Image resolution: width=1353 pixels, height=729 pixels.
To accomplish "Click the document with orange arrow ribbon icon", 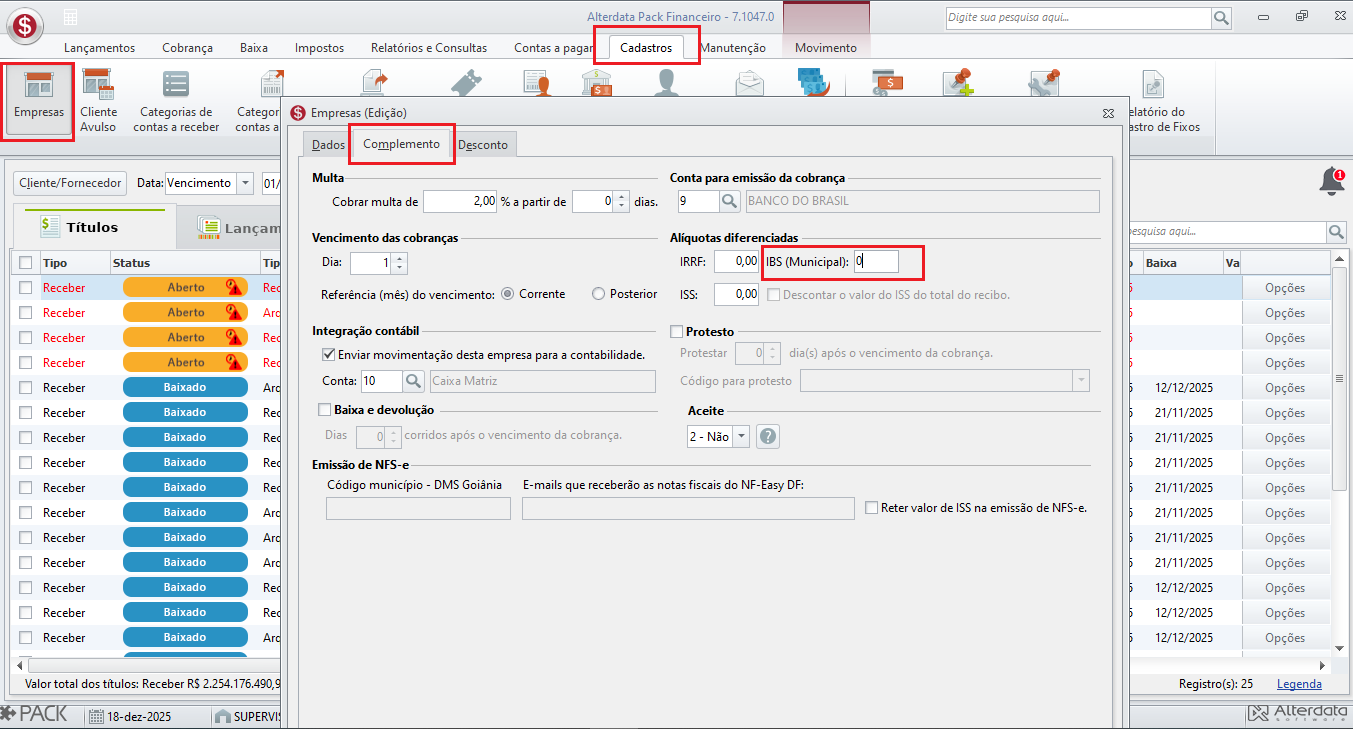I will click(375, 85).
